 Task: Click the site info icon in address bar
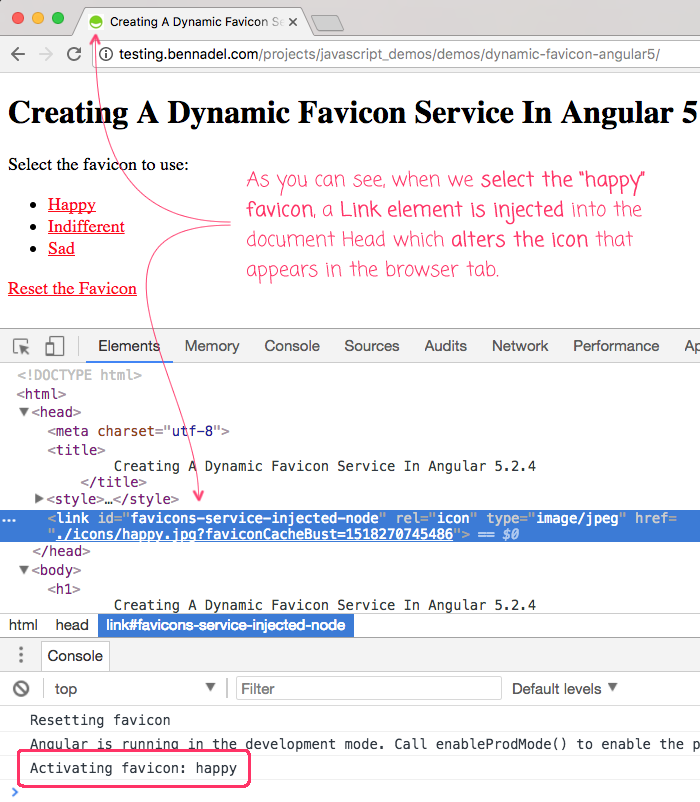coord(105,54)
